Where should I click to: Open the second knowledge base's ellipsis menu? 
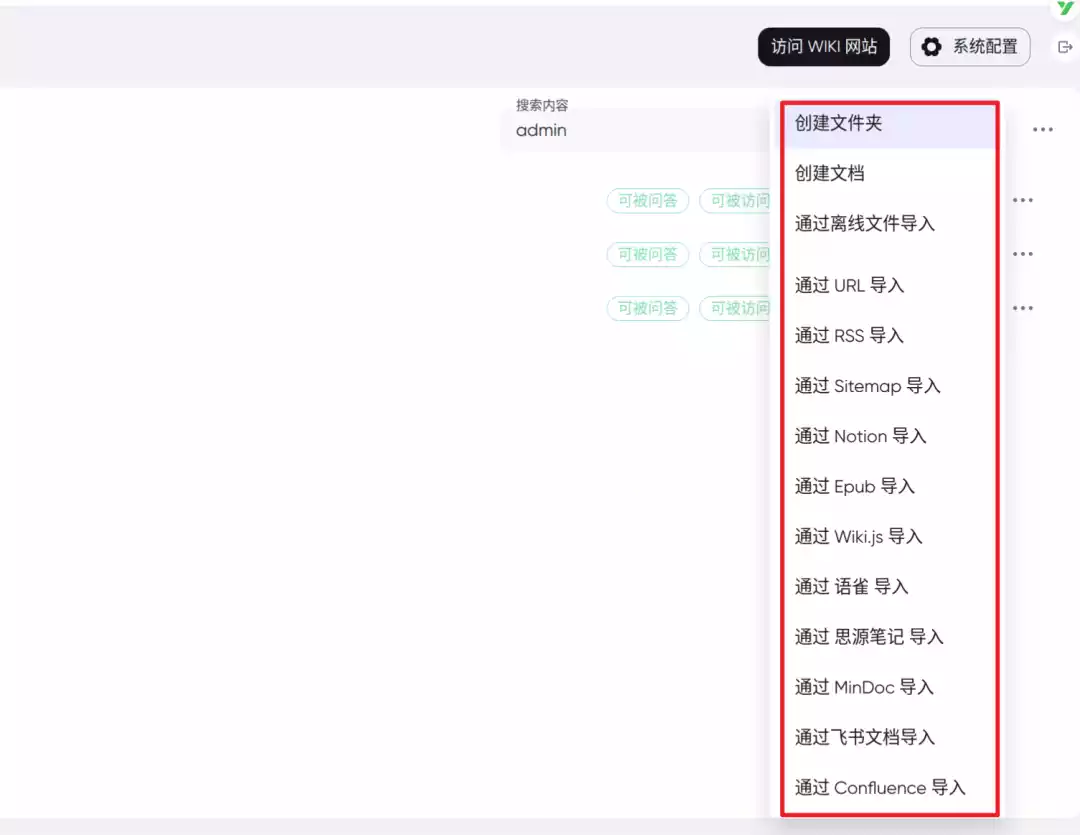(1022, 253)
